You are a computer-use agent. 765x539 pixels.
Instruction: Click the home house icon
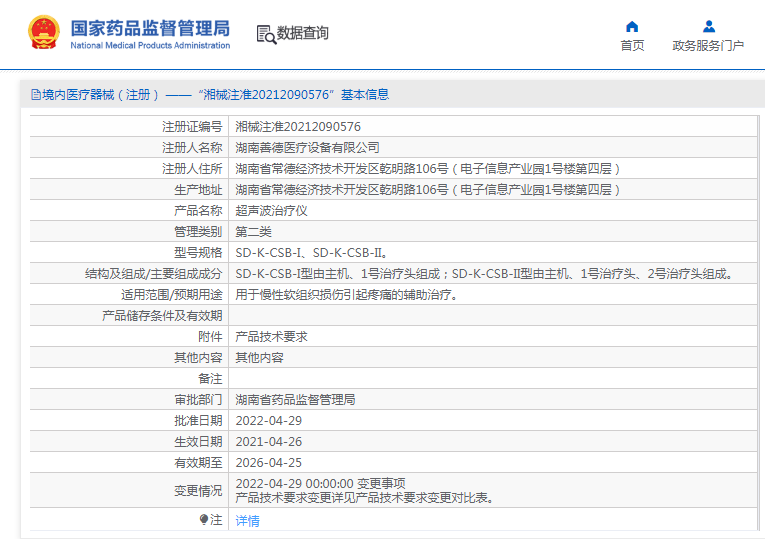tap(632, 26)
